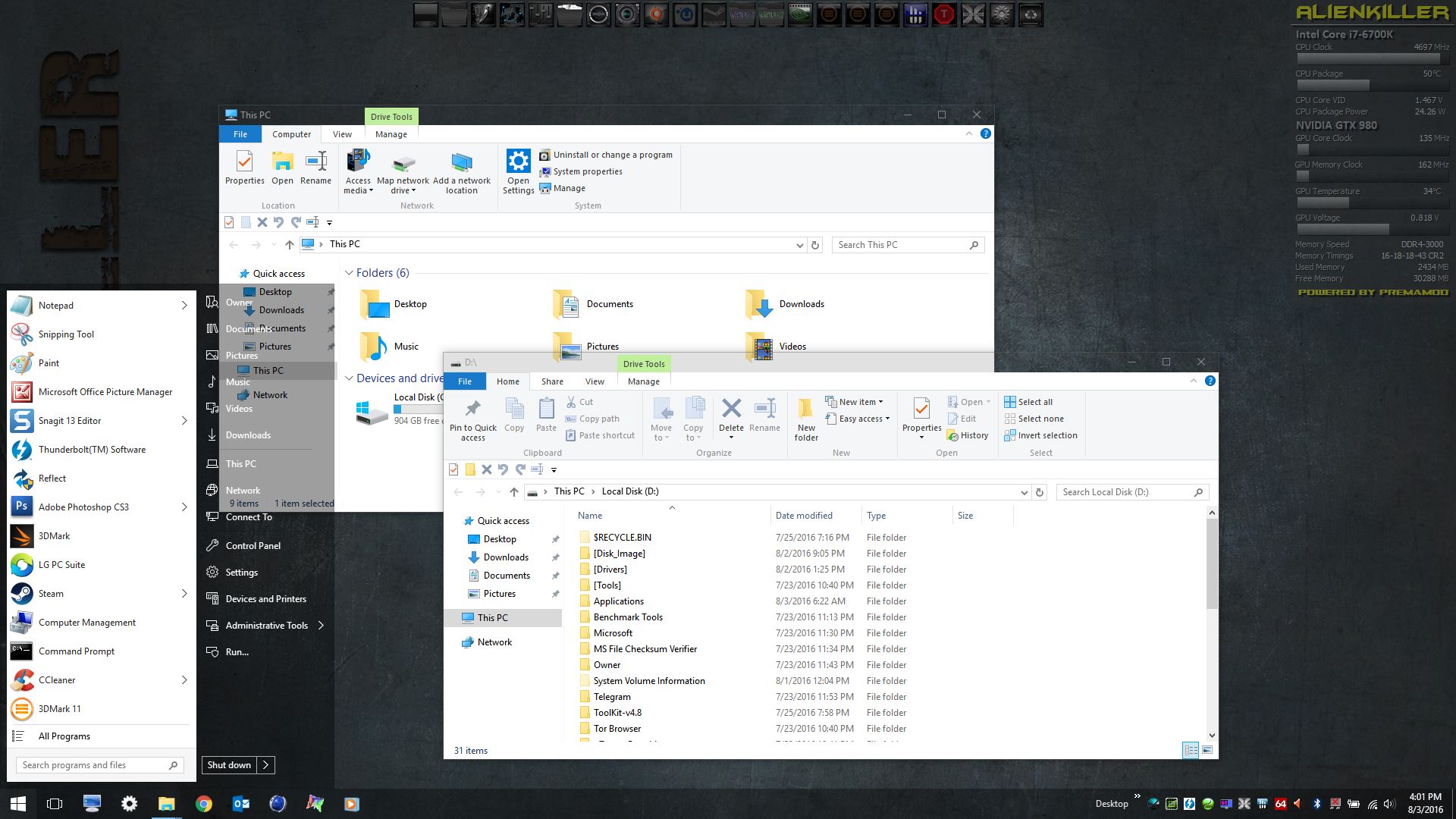Click the red Delete X icon

(x=731, y=409)
